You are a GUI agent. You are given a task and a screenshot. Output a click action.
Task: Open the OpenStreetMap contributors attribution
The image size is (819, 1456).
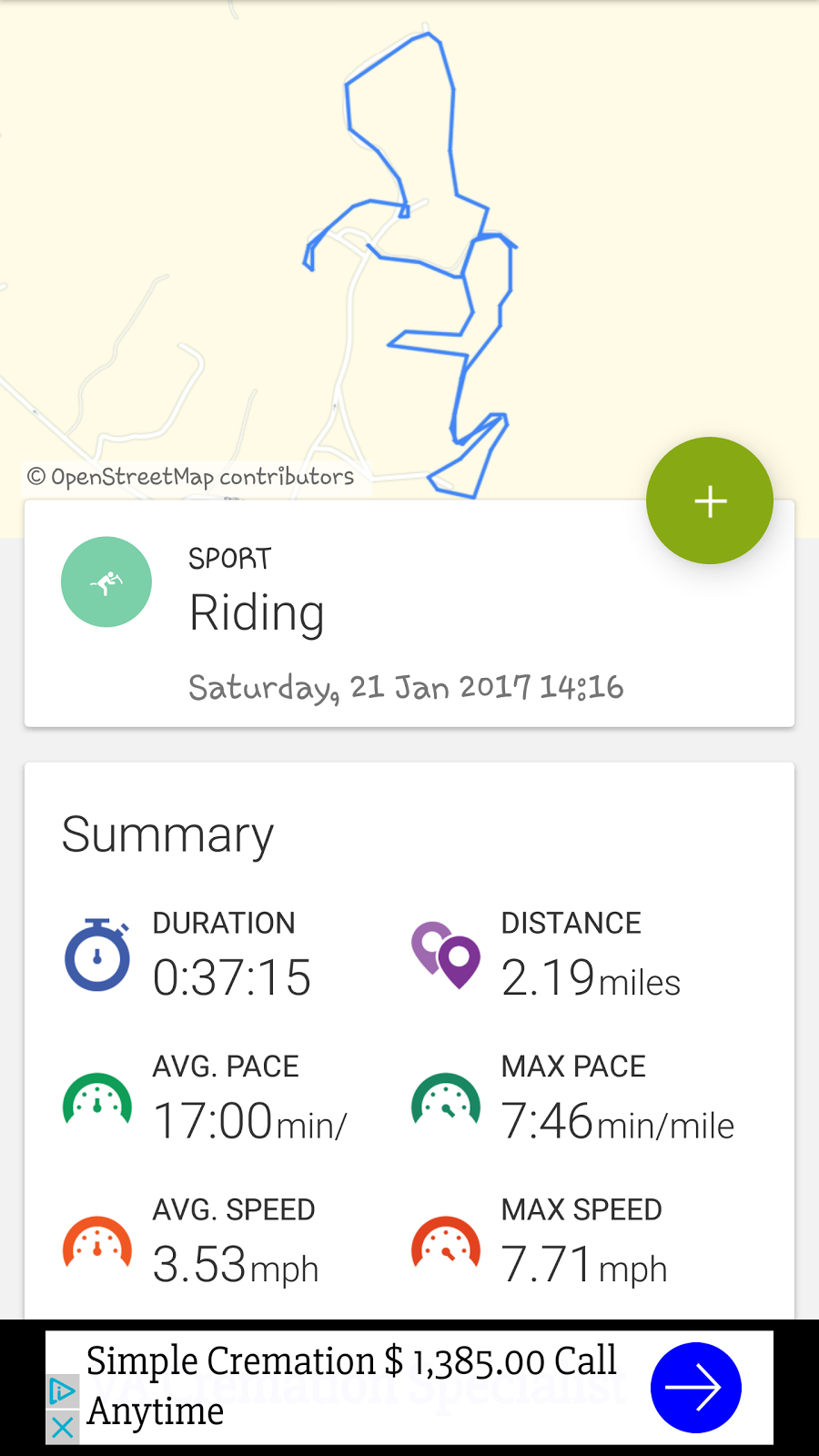click(x=191, y=477)
